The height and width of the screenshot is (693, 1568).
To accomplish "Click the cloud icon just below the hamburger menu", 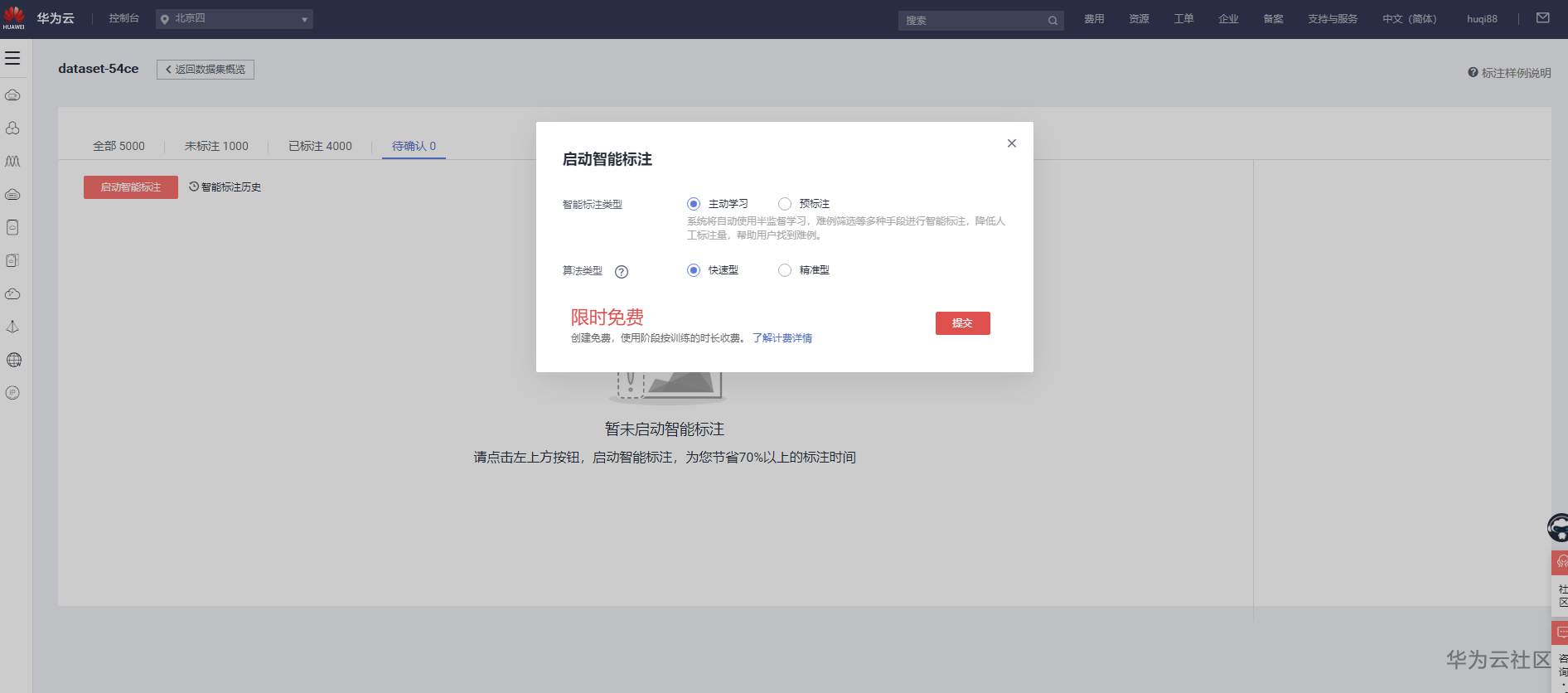I will point(12,95).
